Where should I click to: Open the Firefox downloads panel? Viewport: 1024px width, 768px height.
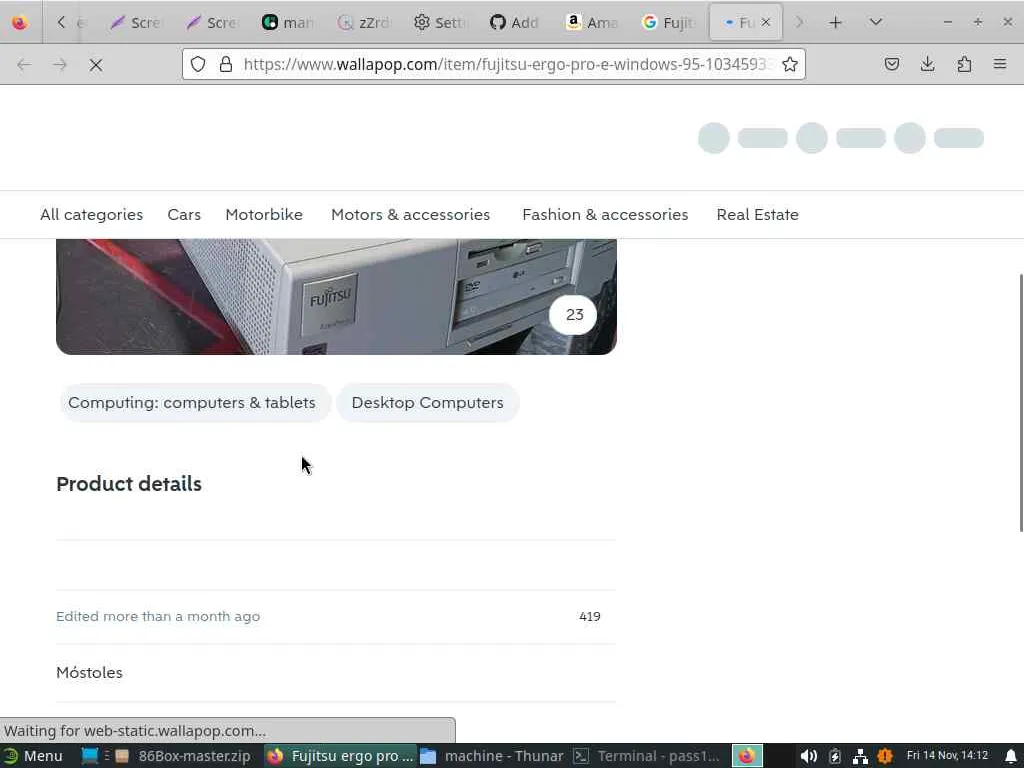coord(927,64)
